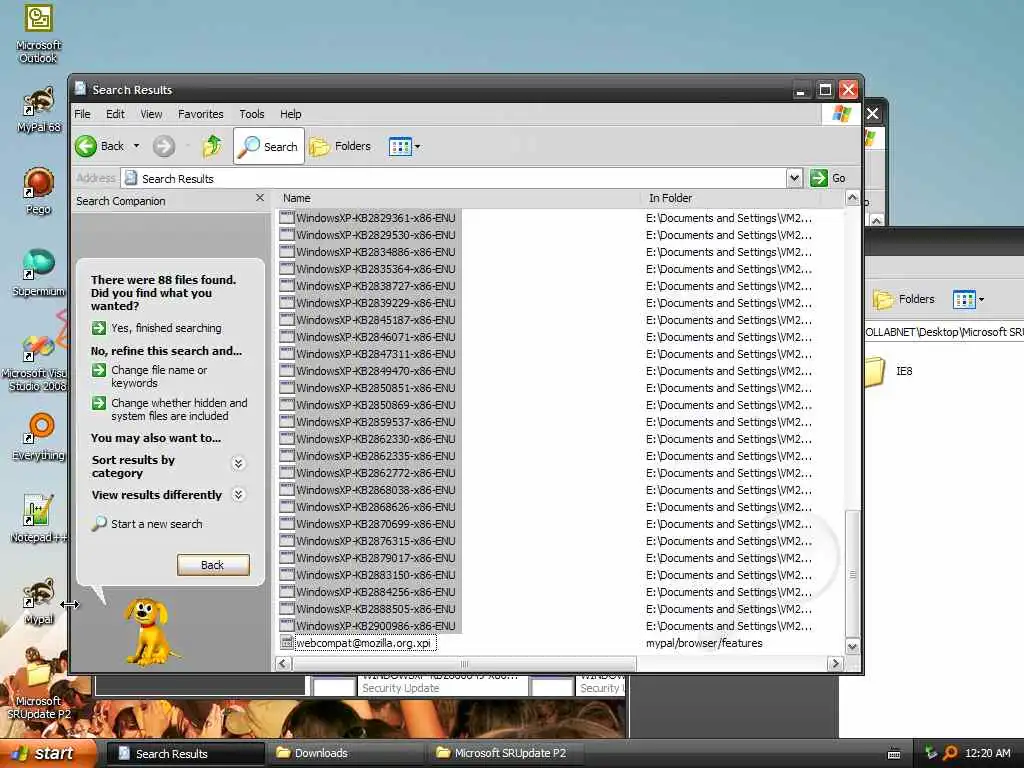Click the horizontal scrollbar thumb in results
Screen dimensions: 1024x768
[x=464, y=664]
